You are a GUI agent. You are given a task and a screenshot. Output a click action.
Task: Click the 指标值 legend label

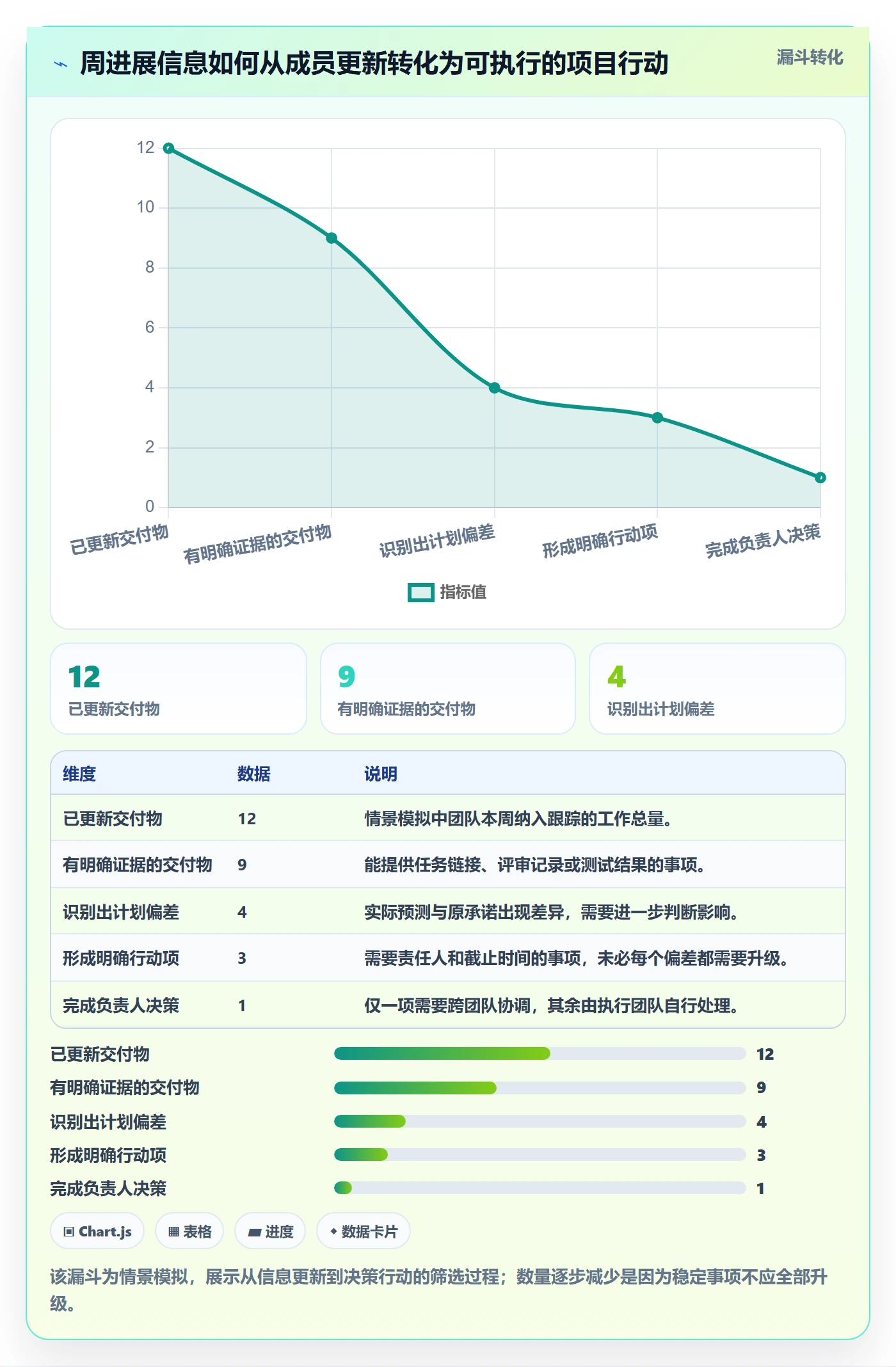click(463, 593)
